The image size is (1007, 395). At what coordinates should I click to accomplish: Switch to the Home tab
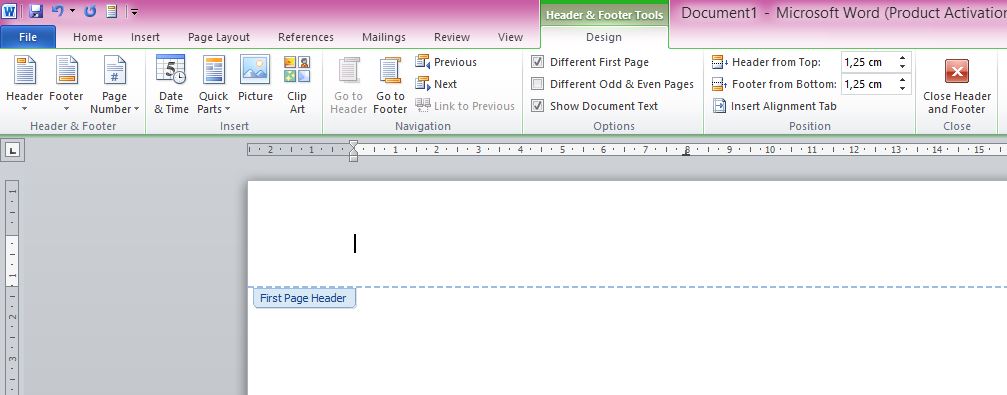pyautogui.click(x=88, y=37)
